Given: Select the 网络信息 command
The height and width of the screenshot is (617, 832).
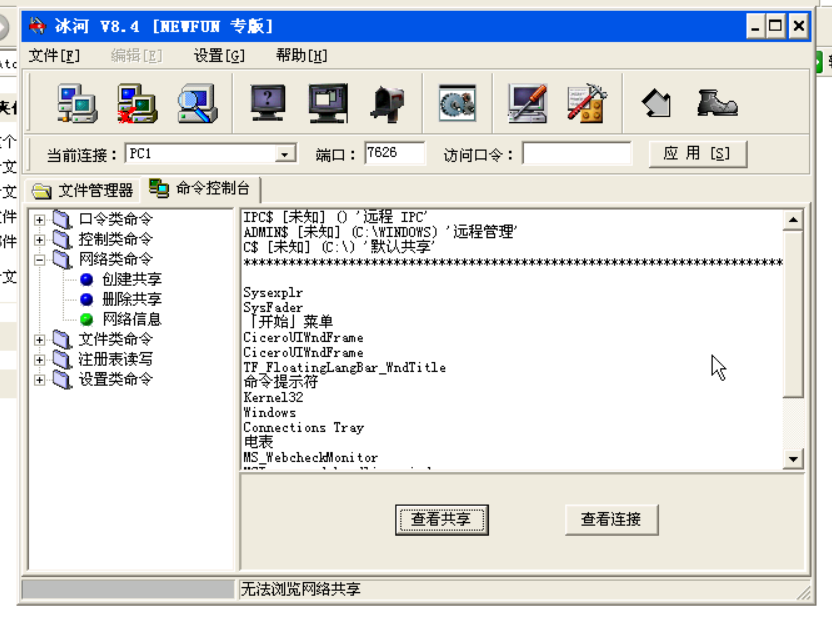Looking at the screenshot, I should tap(132, 319).
